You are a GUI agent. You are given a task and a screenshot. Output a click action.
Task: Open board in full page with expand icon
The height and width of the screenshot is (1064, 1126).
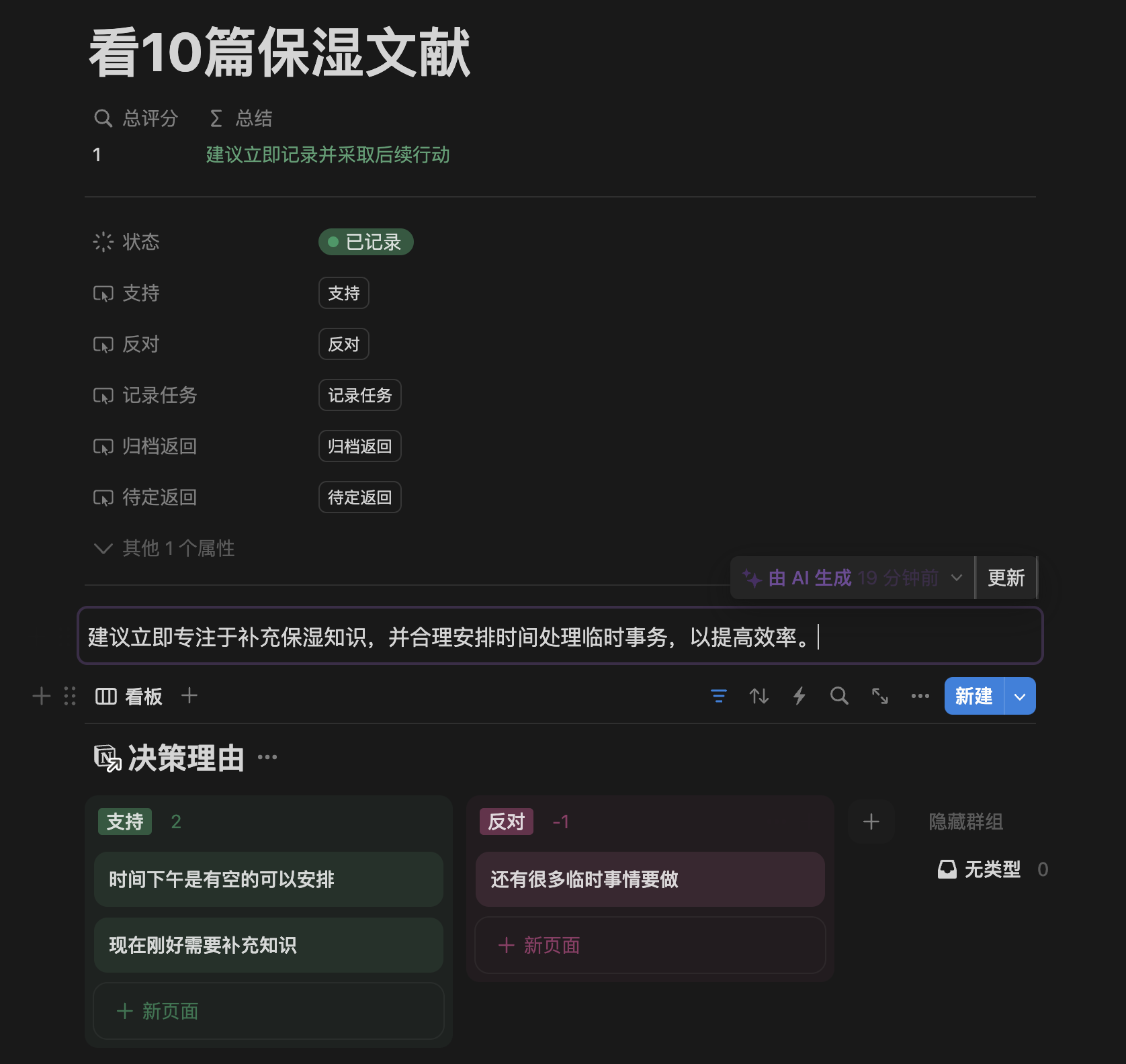(879, 696)
